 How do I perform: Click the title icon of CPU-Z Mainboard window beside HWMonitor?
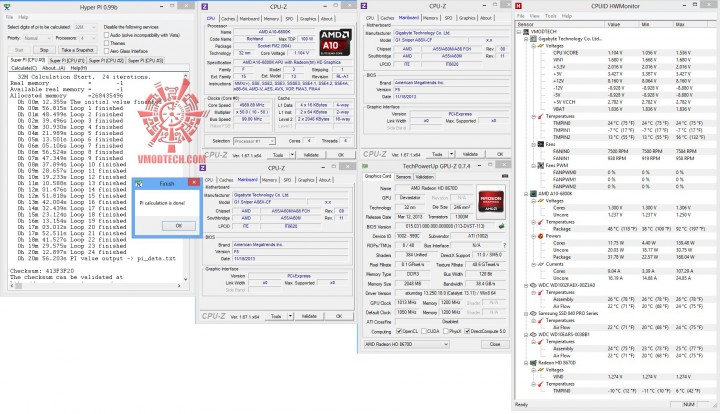tap(364, 6)
